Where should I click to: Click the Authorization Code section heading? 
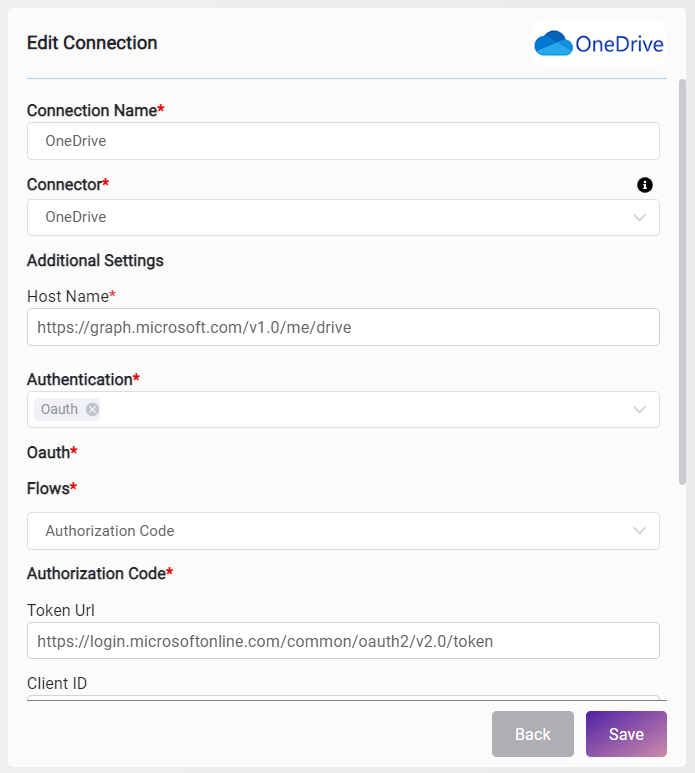click(x=99, y=574)
